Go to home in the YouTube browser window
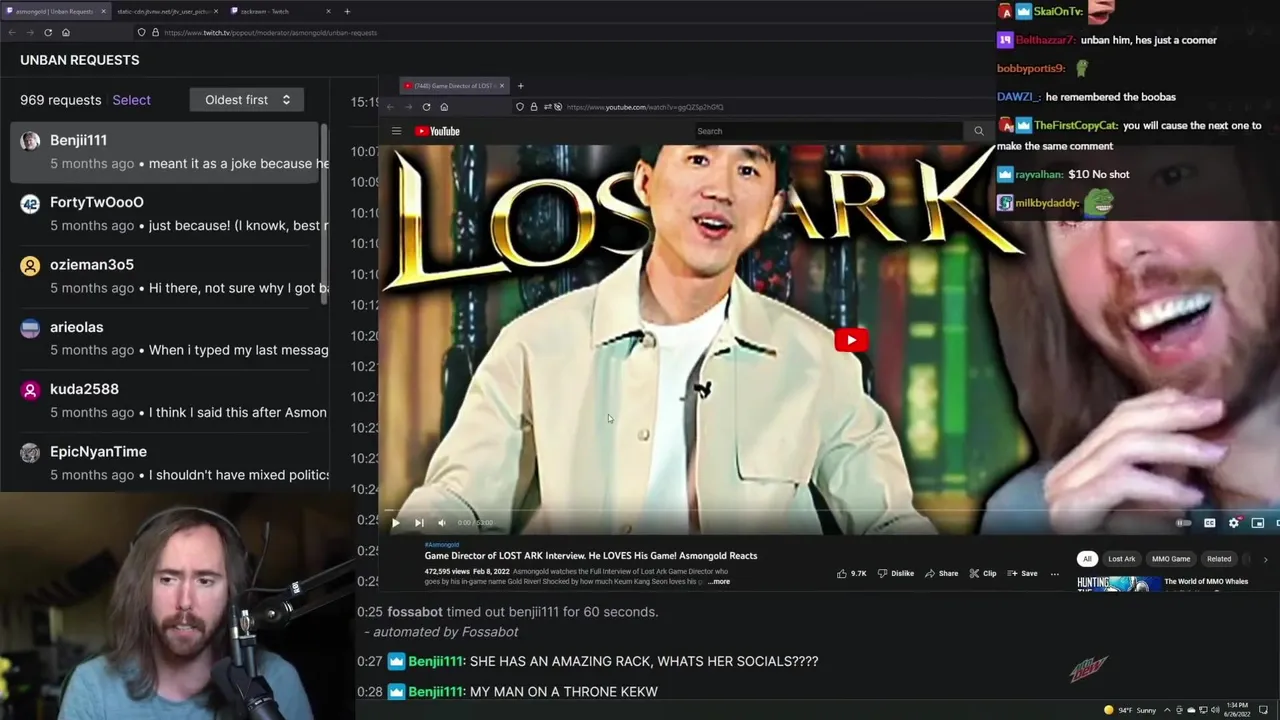 click(444, 107)
